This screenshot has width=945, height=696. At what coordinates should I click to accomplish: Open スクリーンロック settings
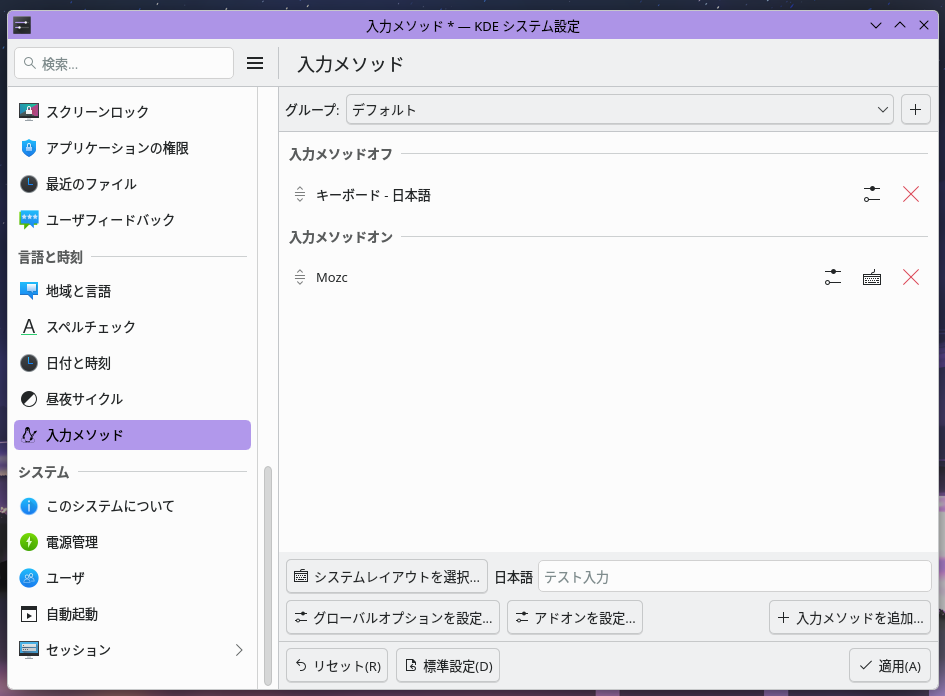97,112
